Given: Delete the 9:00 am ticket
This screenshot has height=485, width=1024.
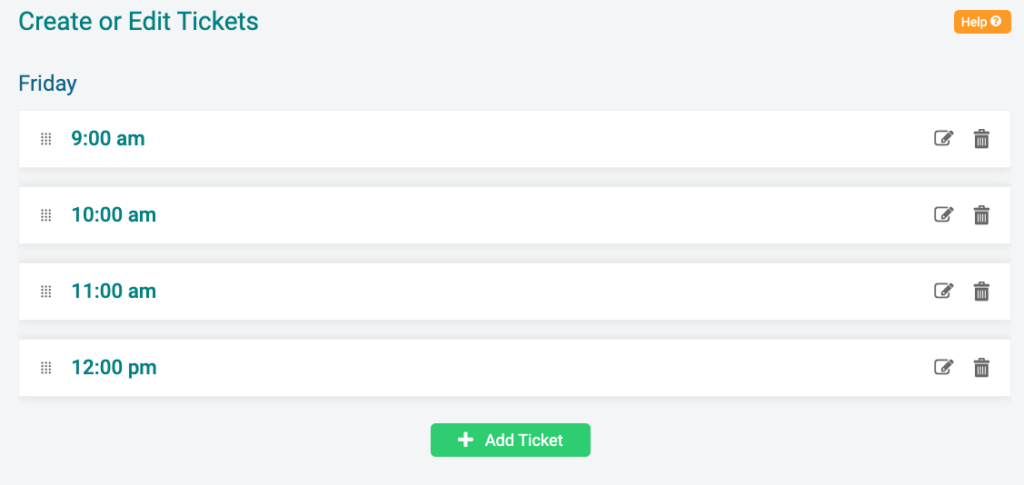Looking at the screenshot, I should 981,138.
